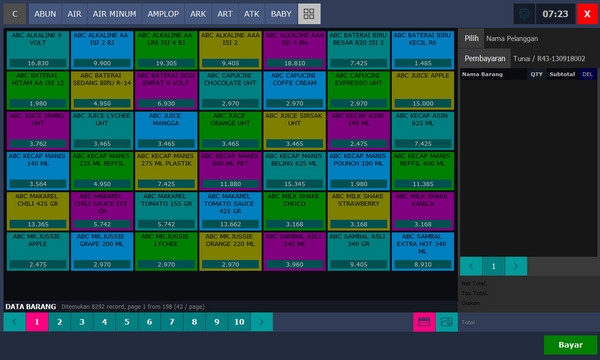Open the all-categories grid icon
The image size is (600, 360).
(x=309, y=14)
